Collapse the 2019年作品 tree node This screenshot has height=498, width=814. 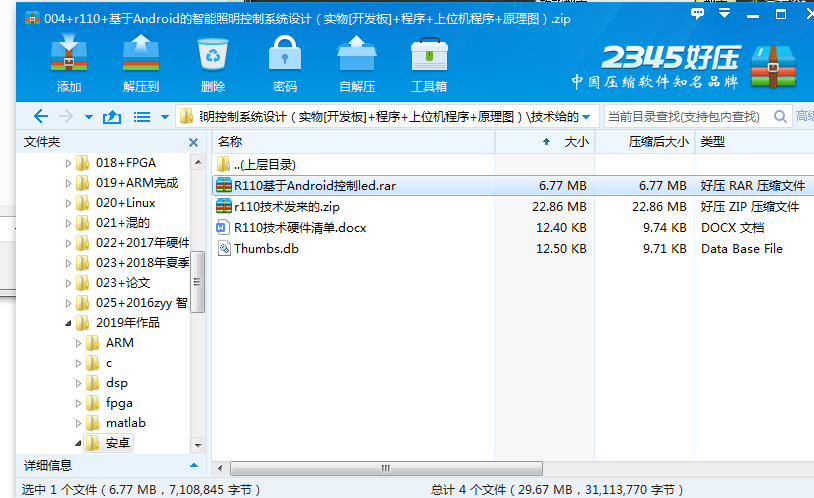point(68,323)
